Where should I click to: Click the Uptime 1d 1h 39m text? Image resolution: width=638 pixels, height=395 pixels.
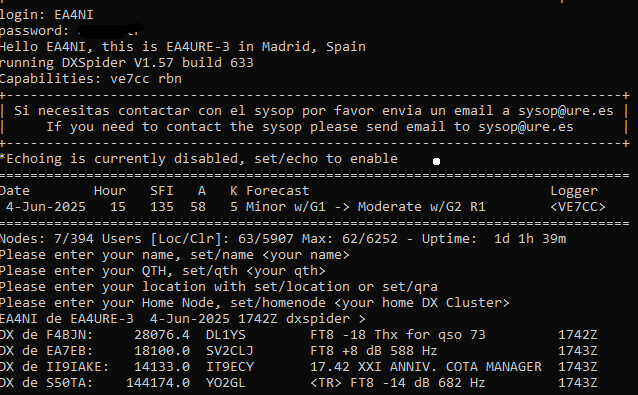tap(494, 238)
